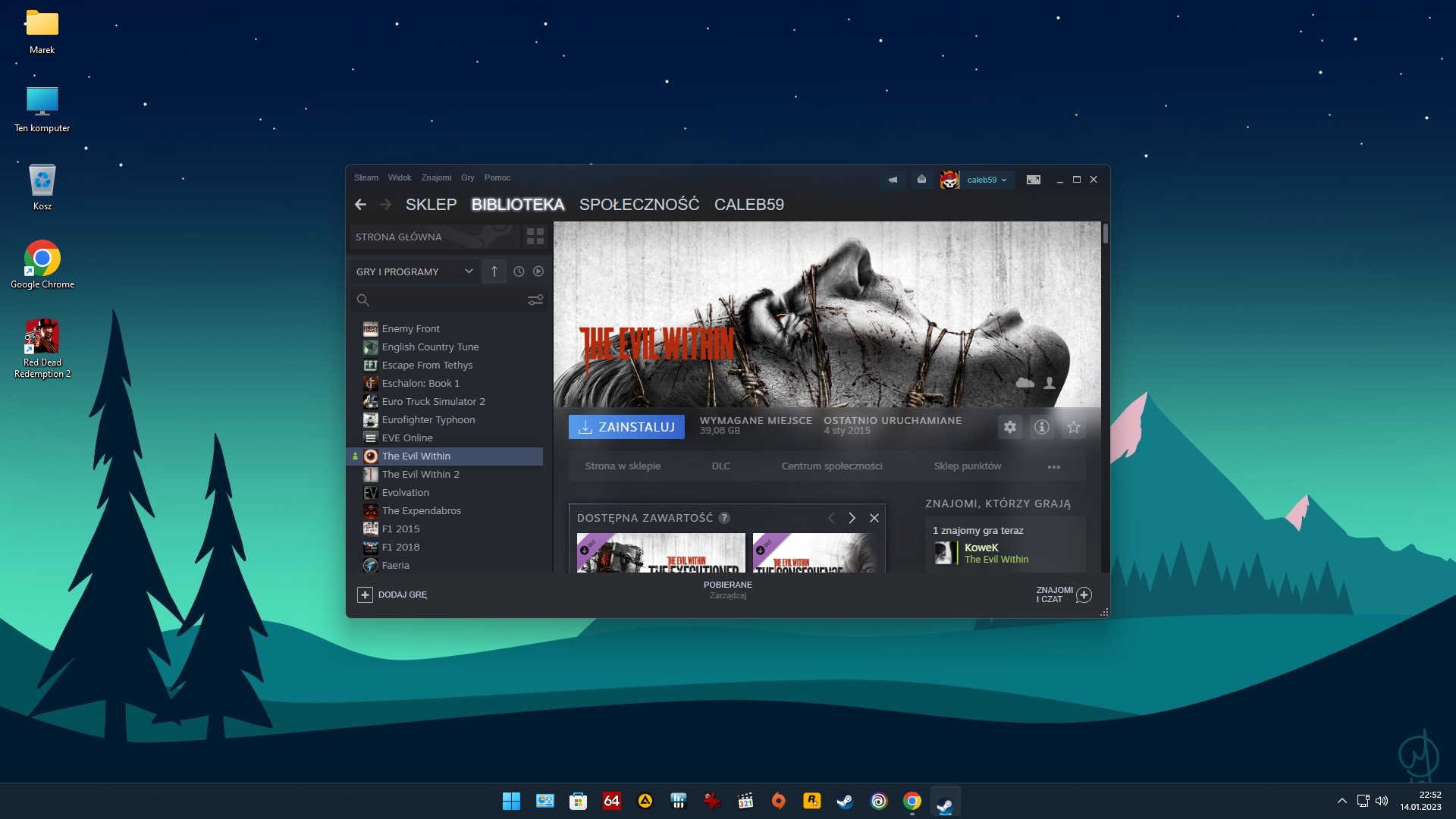Open The Consequence DLC thumbnail
Viewport: 1456px width, 819px height.
click(817, 553)
